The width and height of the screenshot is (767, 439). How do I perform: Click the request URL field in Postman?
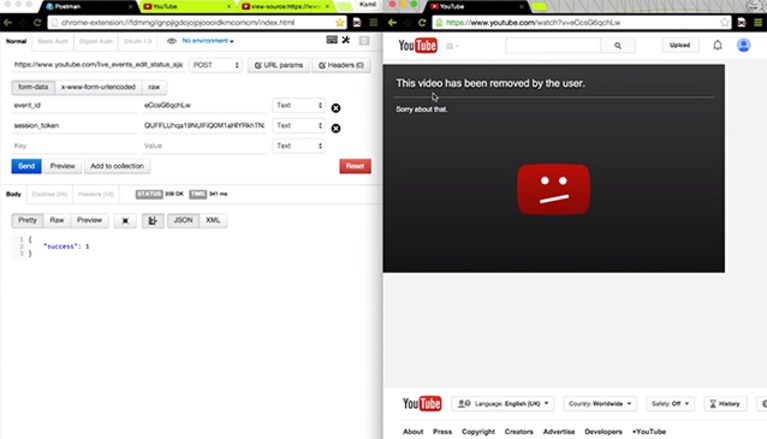(x=98, y=65)
